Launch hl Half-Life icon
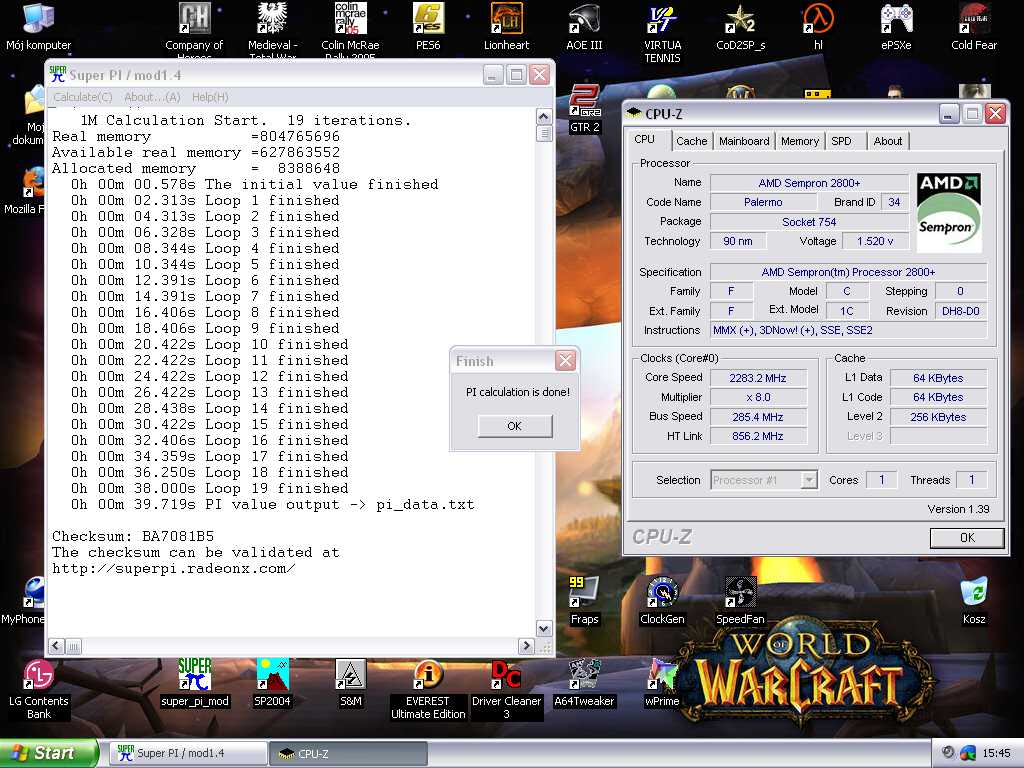Viewport: 1024px width, 768px height. [818, 27]
